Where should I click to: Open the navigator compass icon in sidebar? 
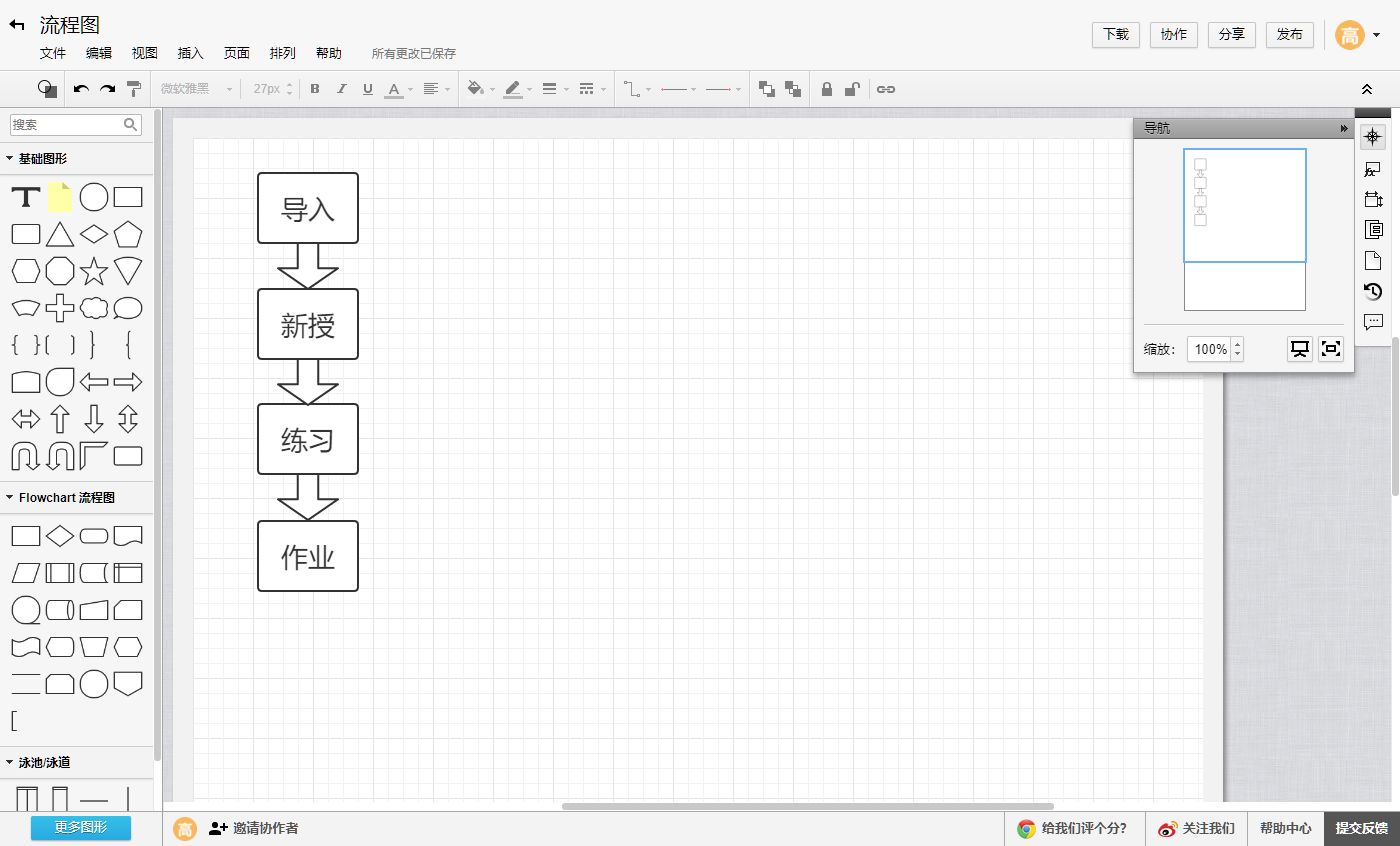(1373, 136)
